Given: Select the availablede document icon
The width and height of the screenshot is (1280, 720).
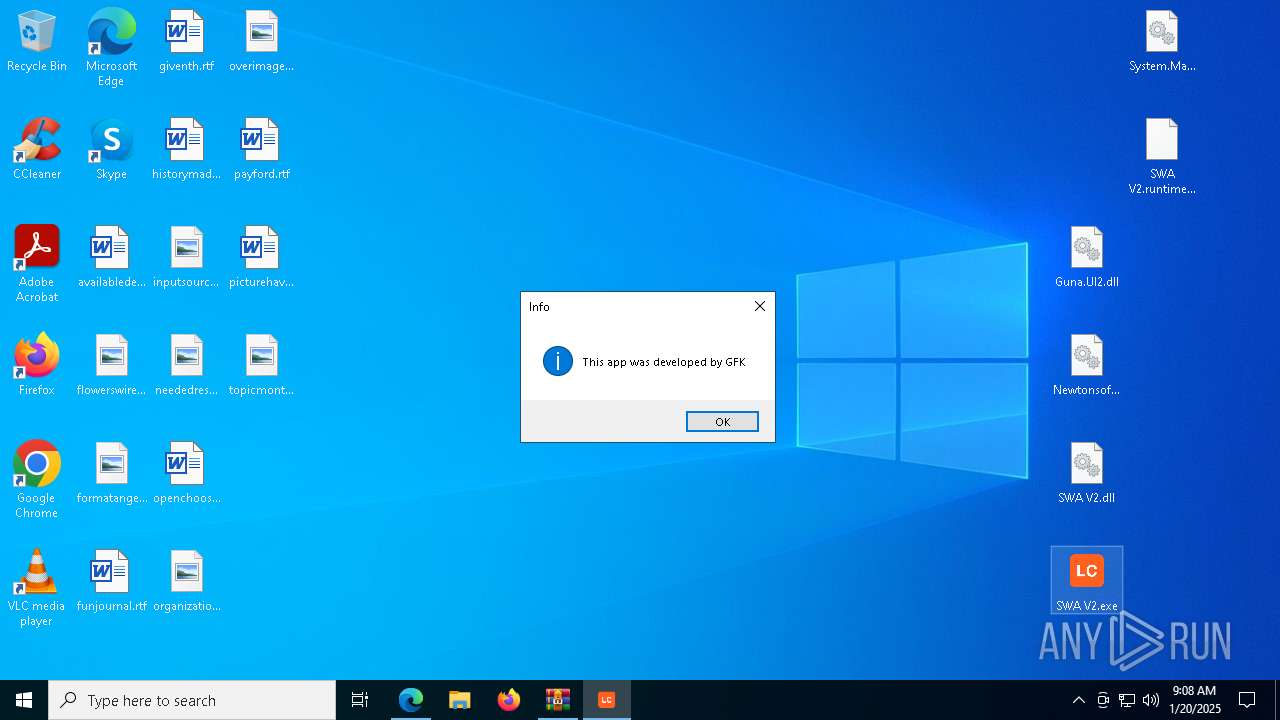Looking at the screenshot, I should click(x=111, y=258).
